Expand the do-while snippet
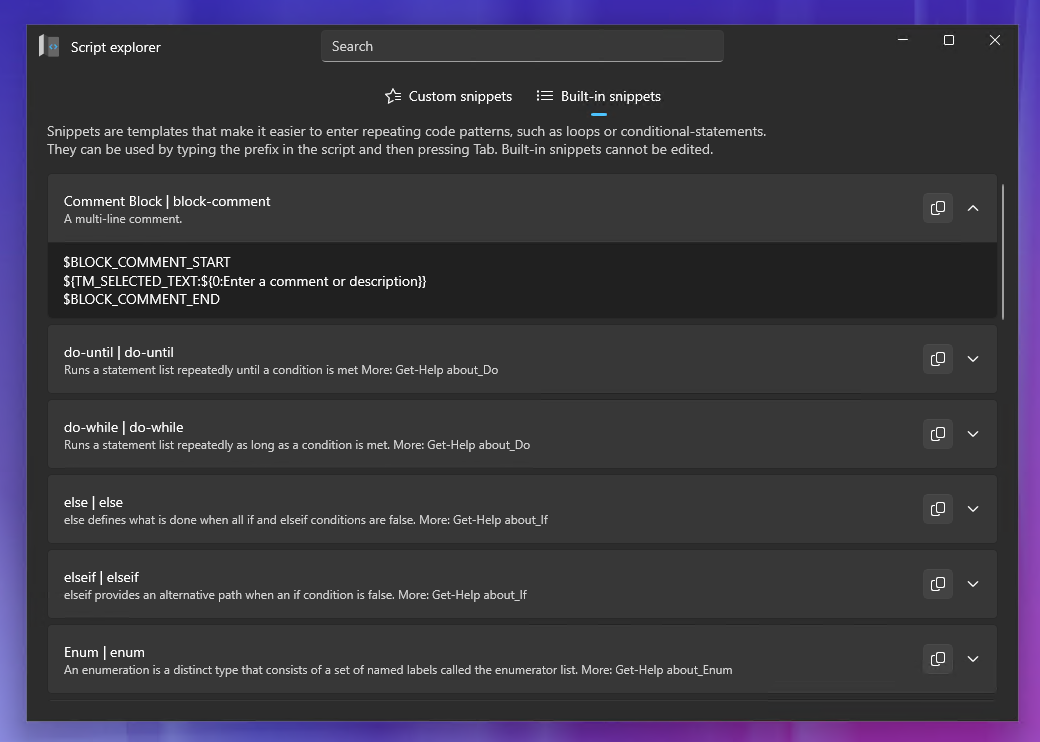This screenshot has height=742, width=1040. click(x=972, y=434)
